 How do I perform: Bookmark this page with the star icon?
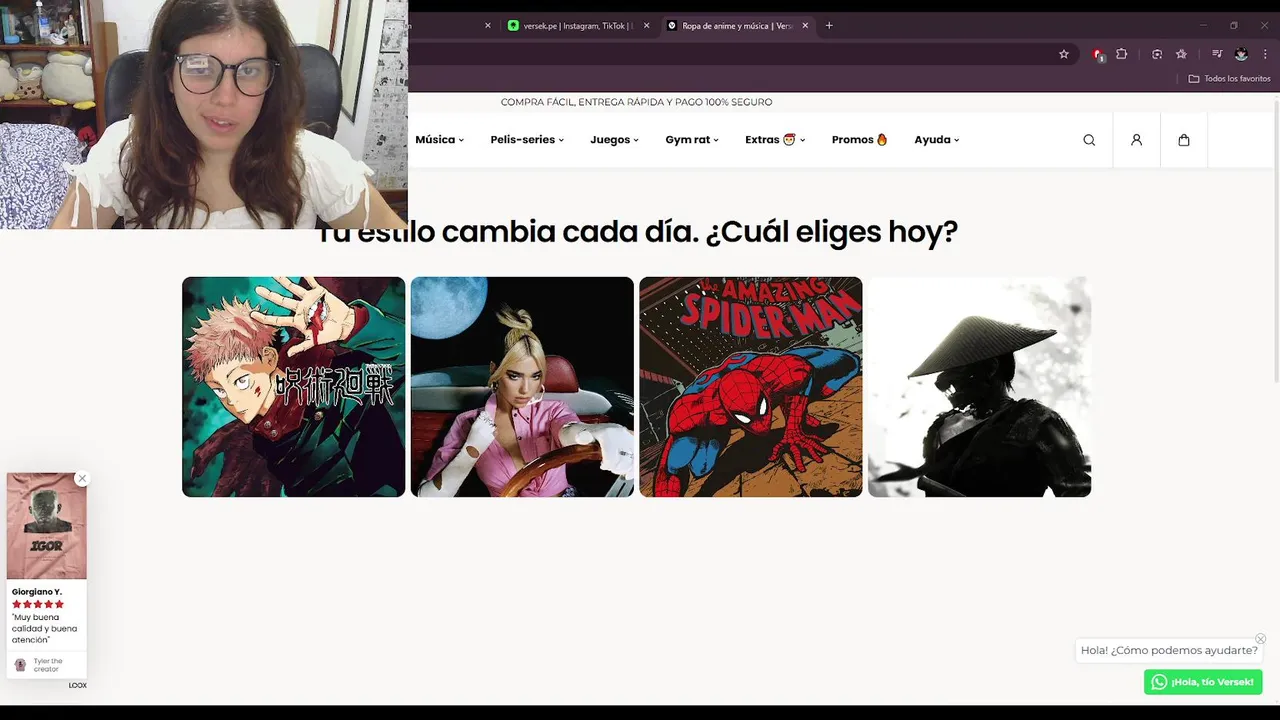1064,54
